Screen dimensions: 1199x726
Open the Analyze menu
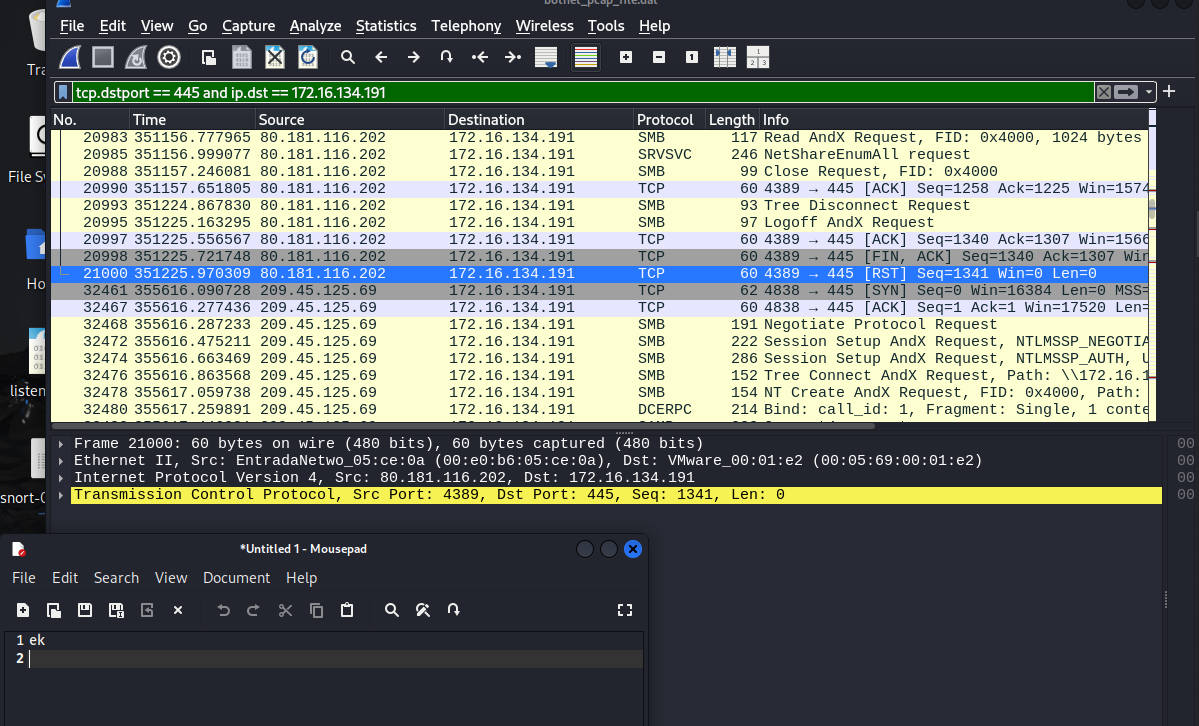315,26
